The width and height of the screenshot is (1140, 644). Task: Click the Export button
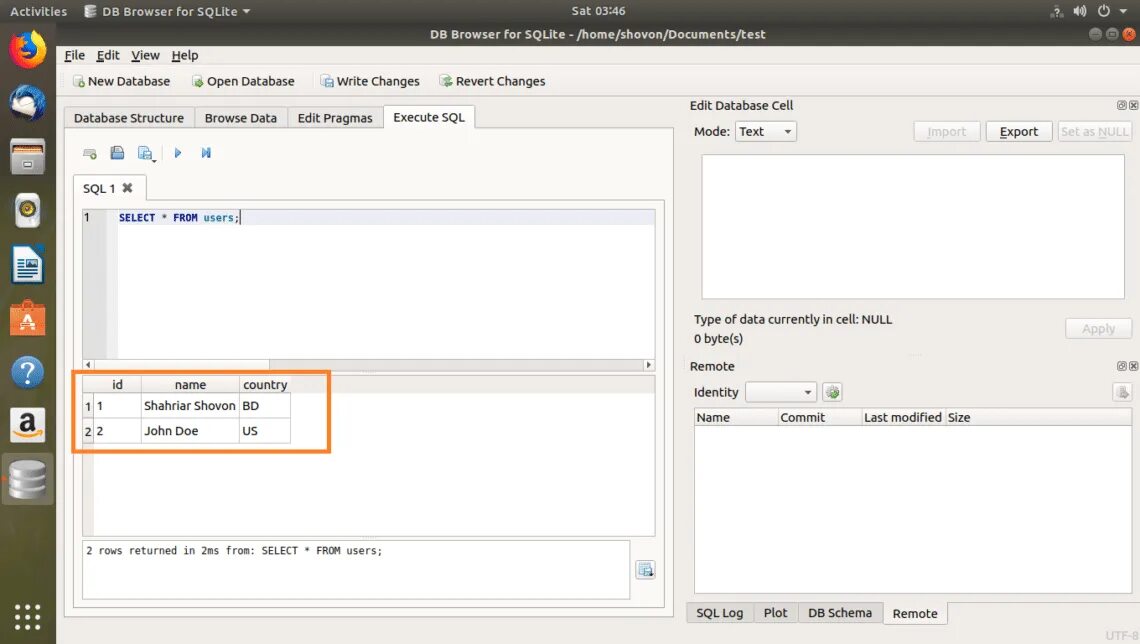click(x=1019, y=132)
